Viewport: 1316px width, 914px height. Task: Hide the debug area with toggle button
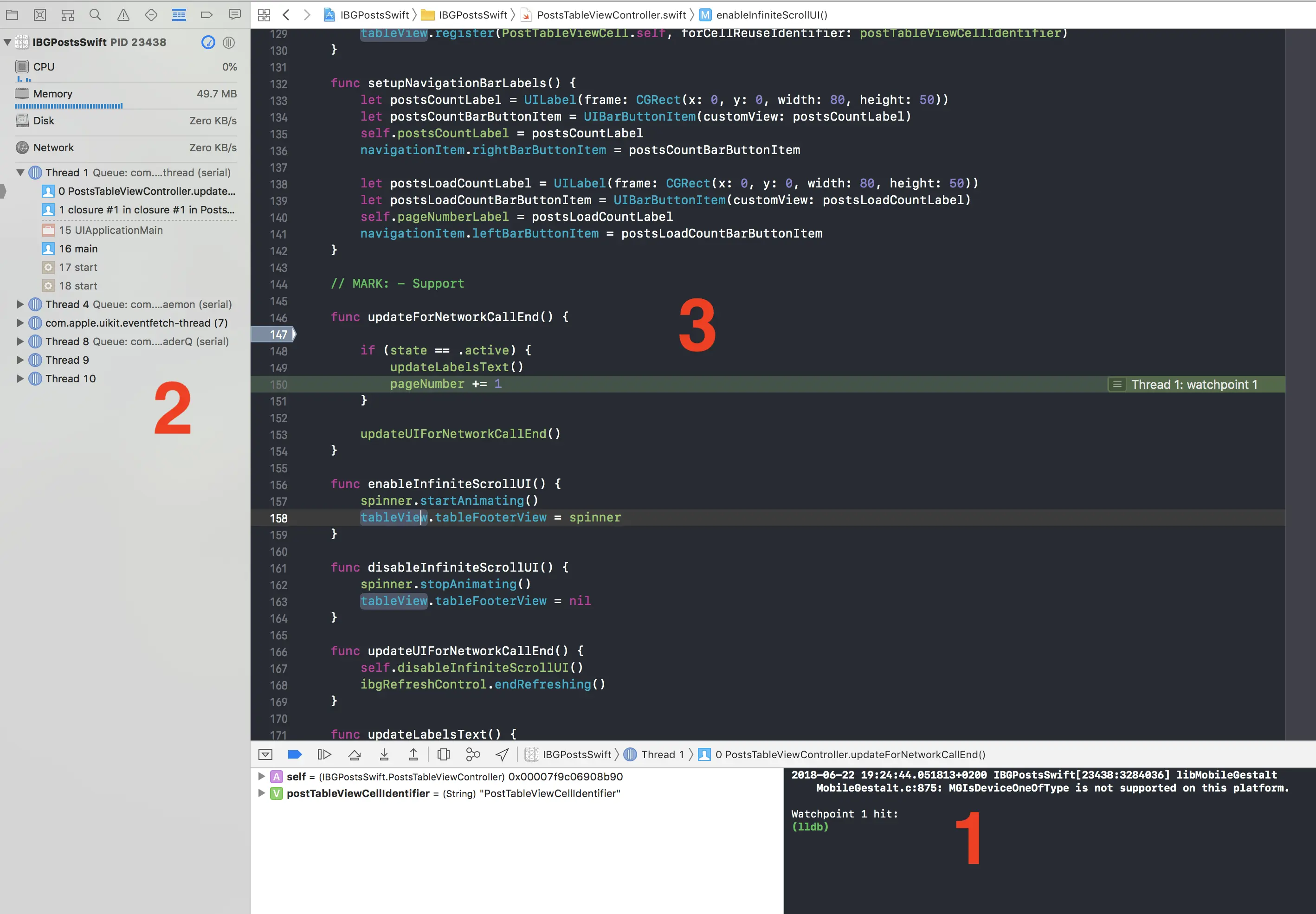265,755
